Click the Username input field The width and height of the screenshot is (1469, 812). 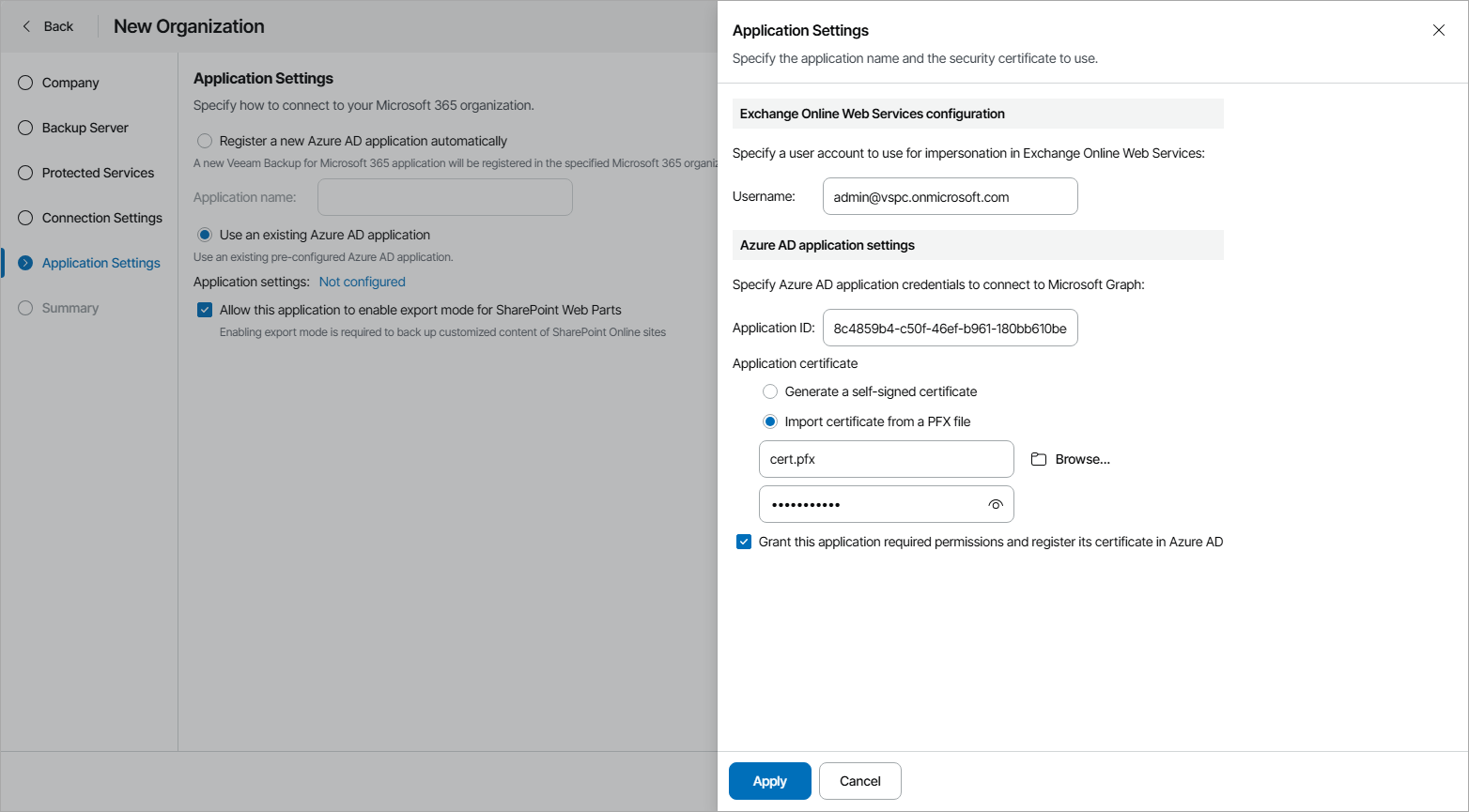coord(950,196)
